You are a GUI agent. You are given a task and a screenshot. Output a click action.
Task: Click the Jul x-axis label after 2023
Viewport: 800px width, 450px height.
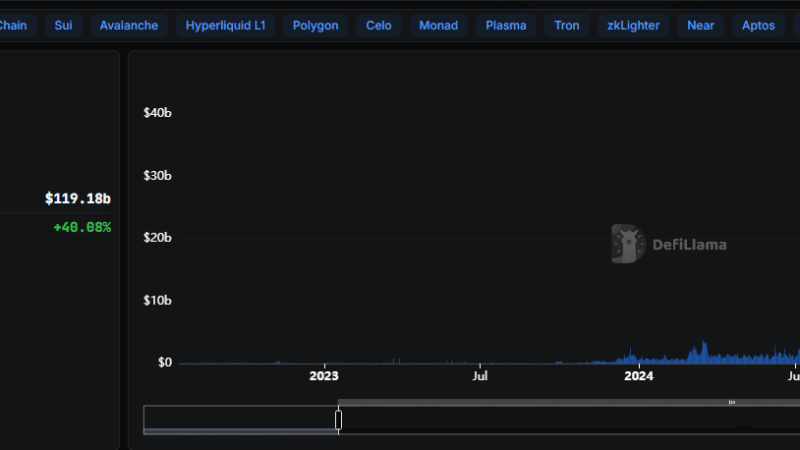[480, 376]
